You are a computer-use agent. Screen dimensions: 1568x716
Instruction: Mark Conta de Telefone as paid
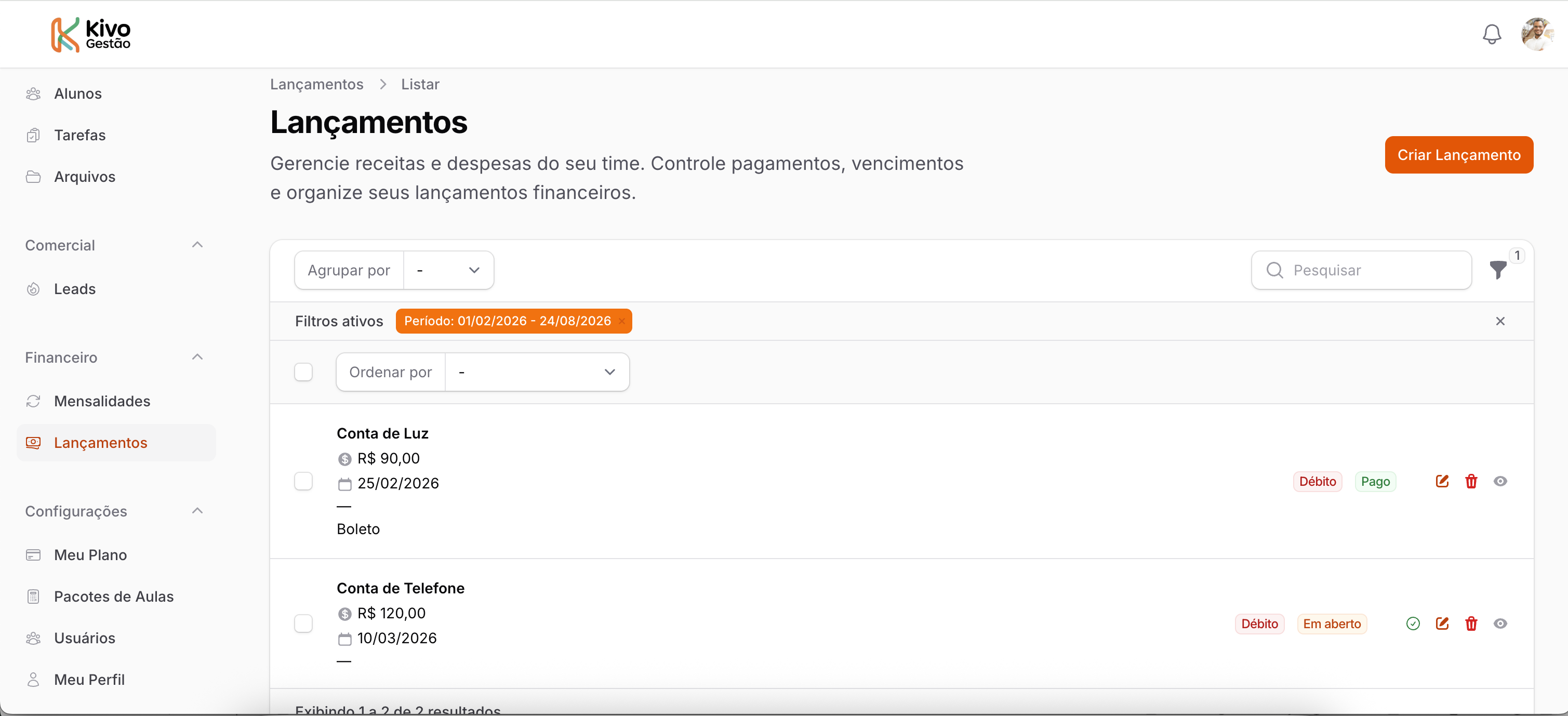(x=1413, y=623)
